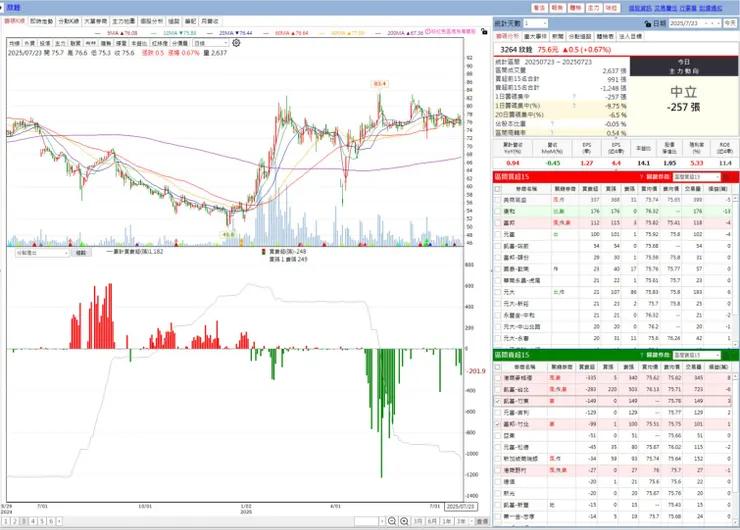Click help question mark in red 區間買超15 header

click(x=641, y=177)
